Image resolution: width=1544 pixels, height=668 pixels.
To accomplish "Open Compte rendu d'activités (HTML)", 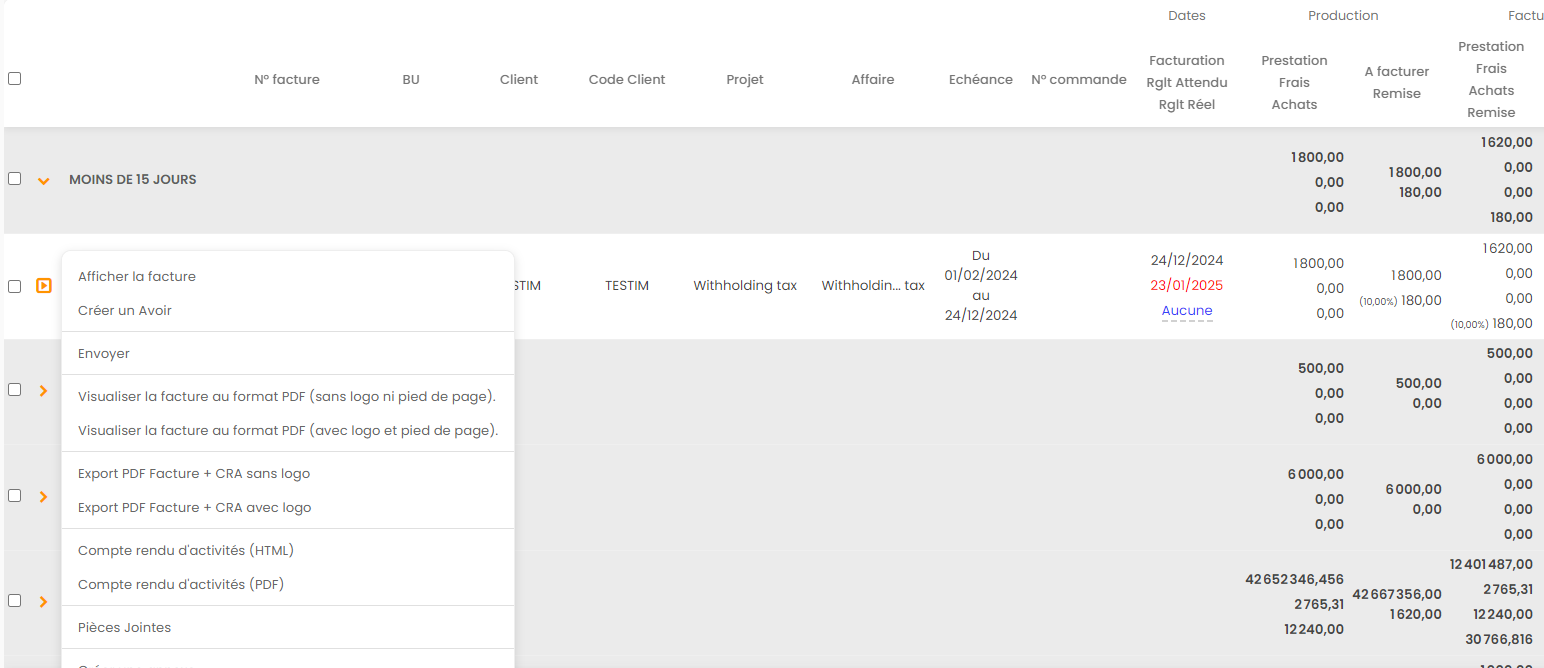I will click(x=186, y=551).
